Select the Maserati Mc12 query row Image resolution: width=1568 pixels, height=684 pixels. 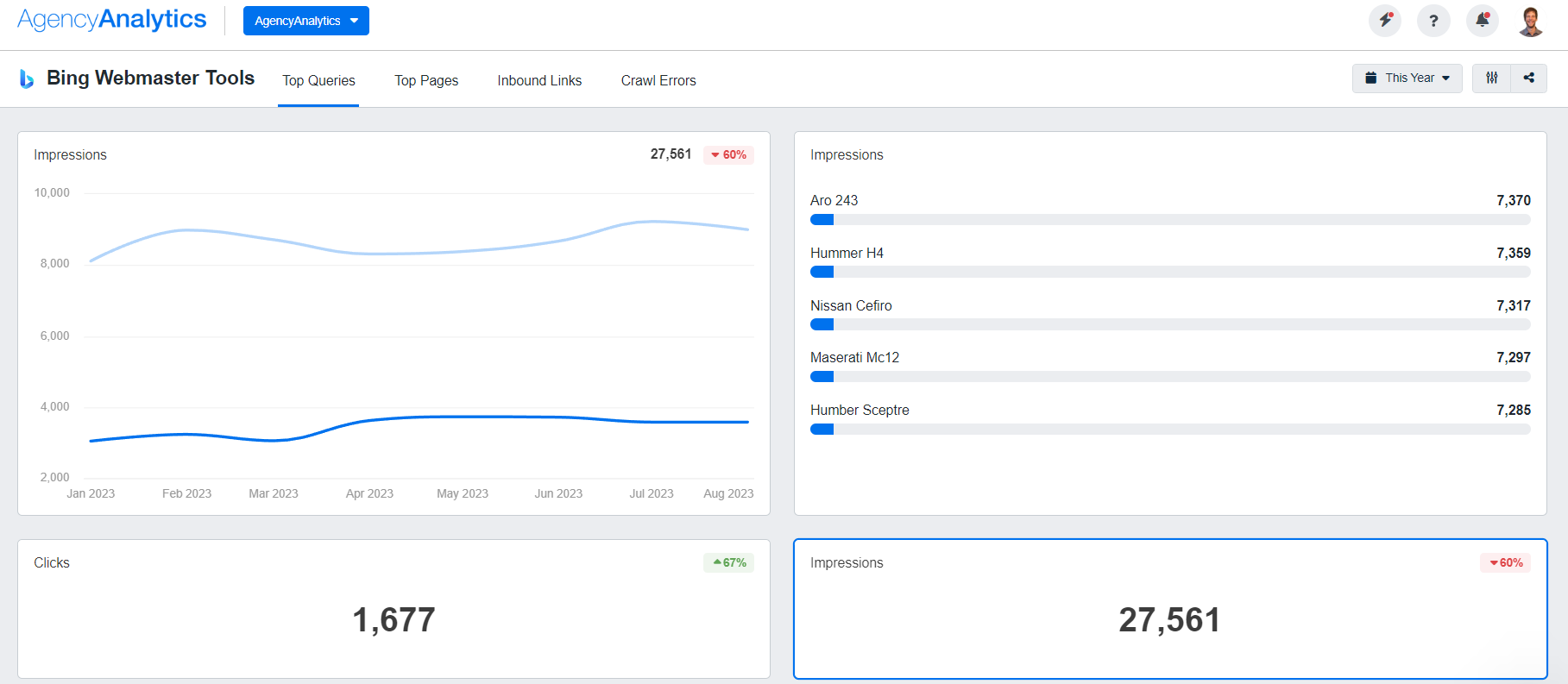click(x=1169, y=358)
